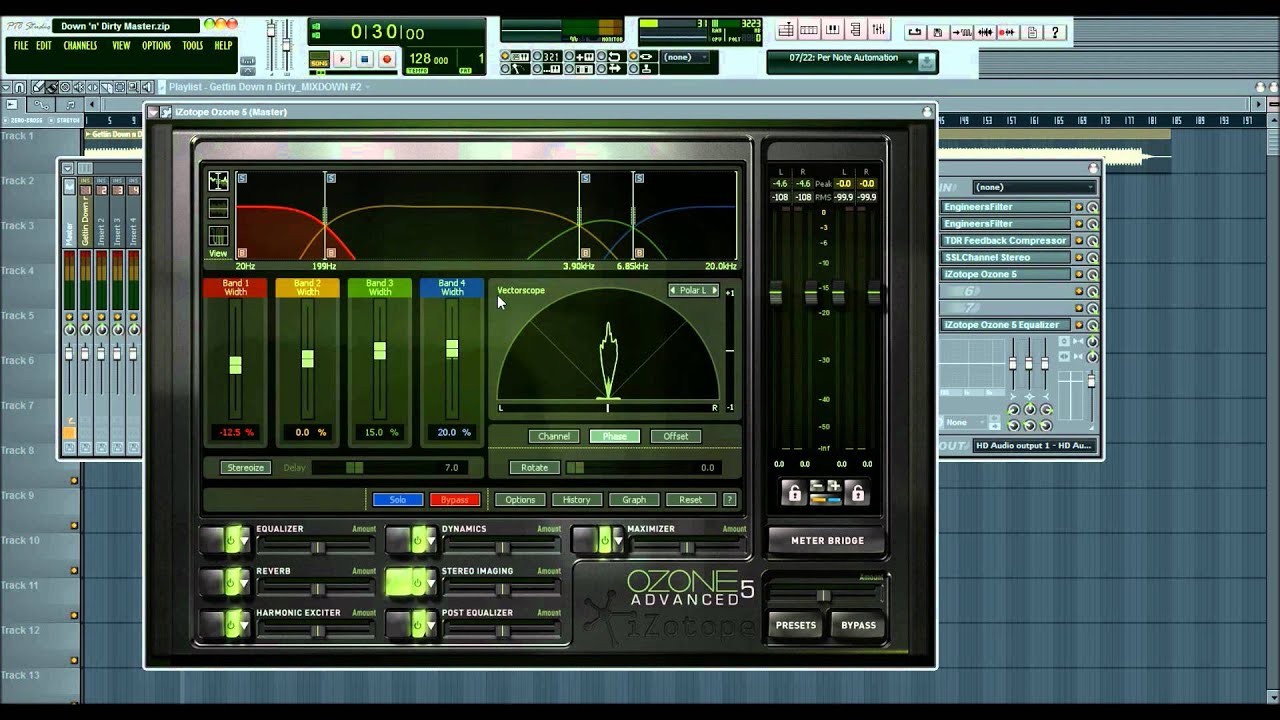
Task: Expand the Dynamics module dropdown arrow
Action: pos(431,541)
